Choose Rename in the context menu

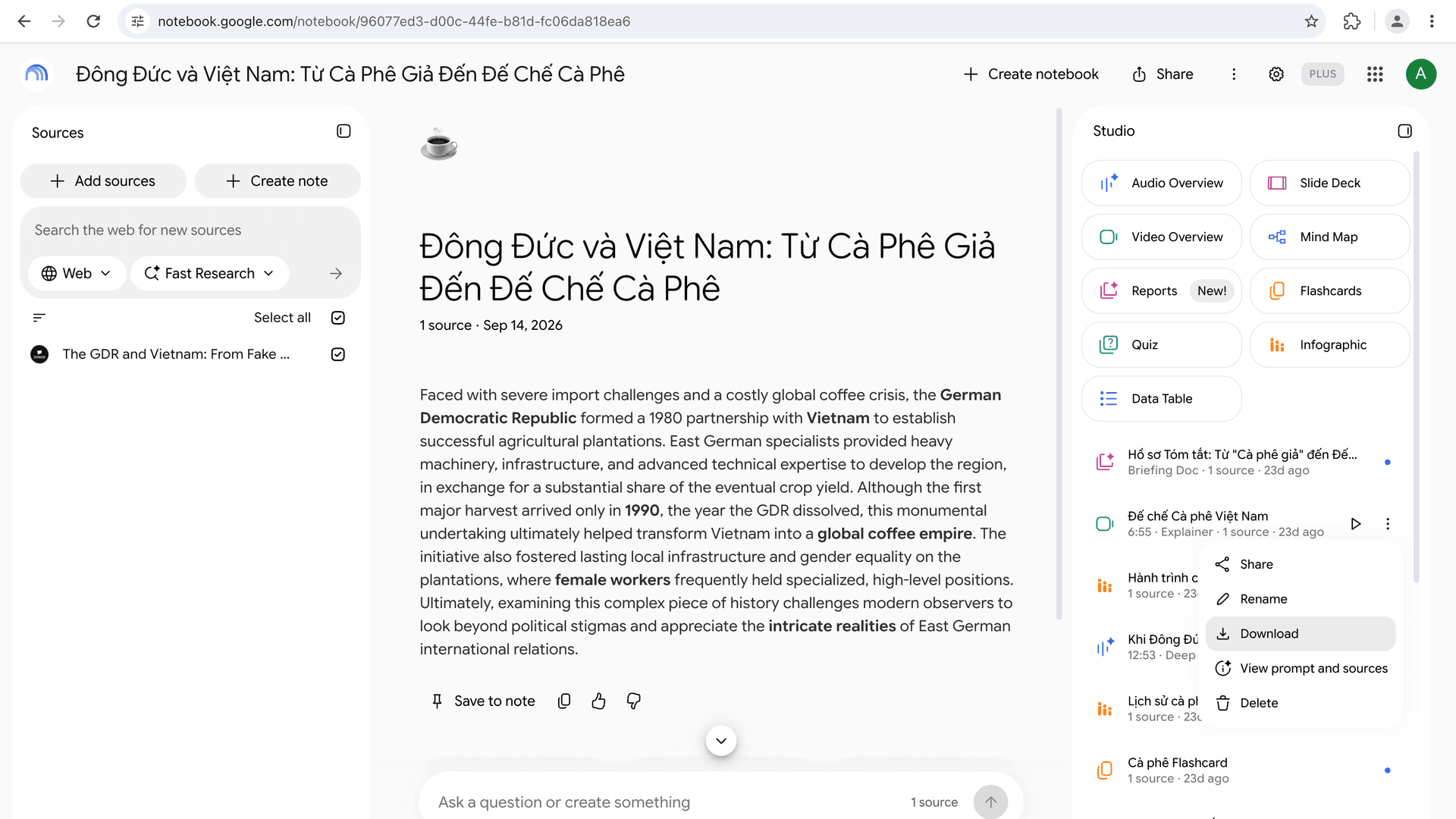pyautogui.click(x=1301, y=599)
